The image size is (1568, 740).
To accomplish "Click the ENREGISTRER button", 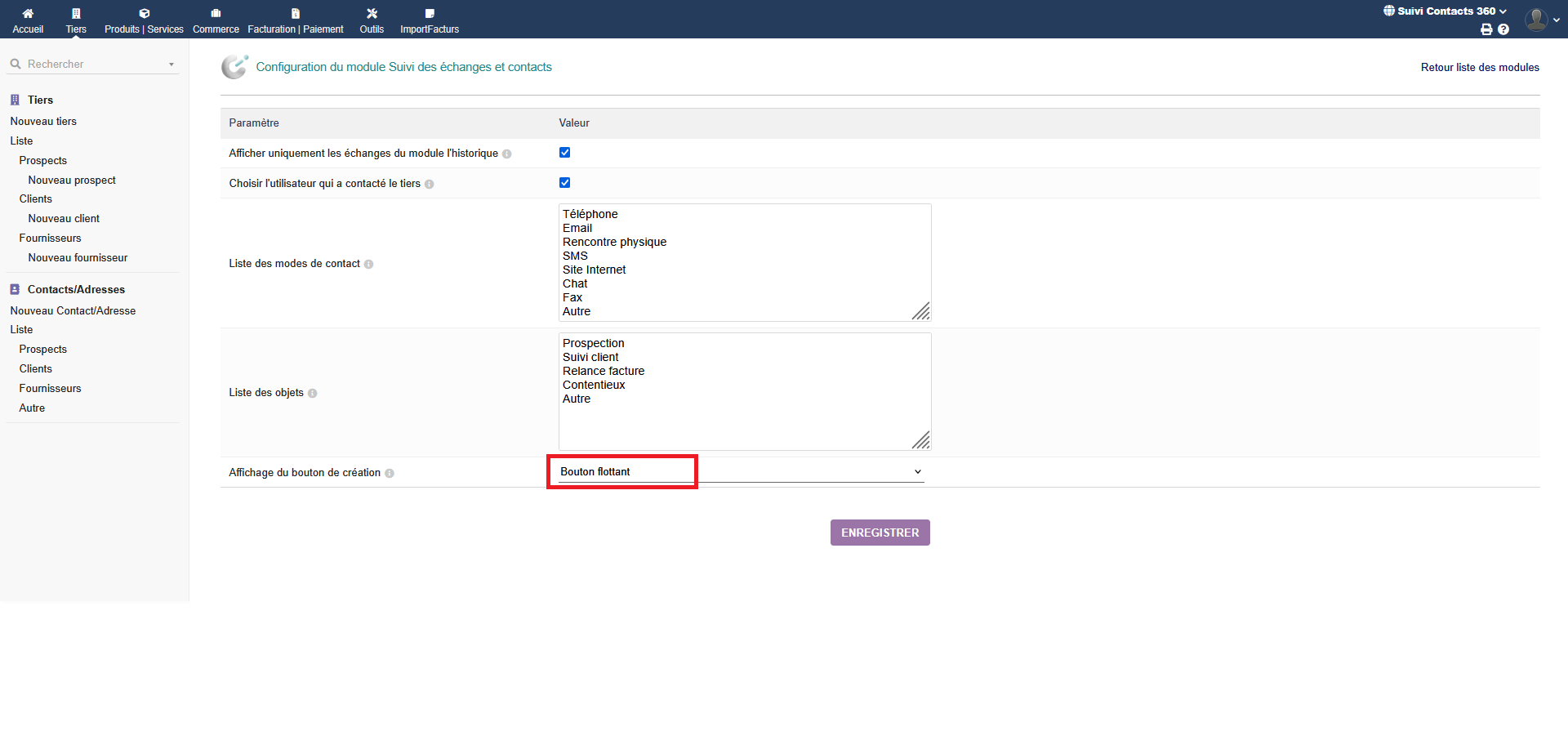I will pos(880,533).
